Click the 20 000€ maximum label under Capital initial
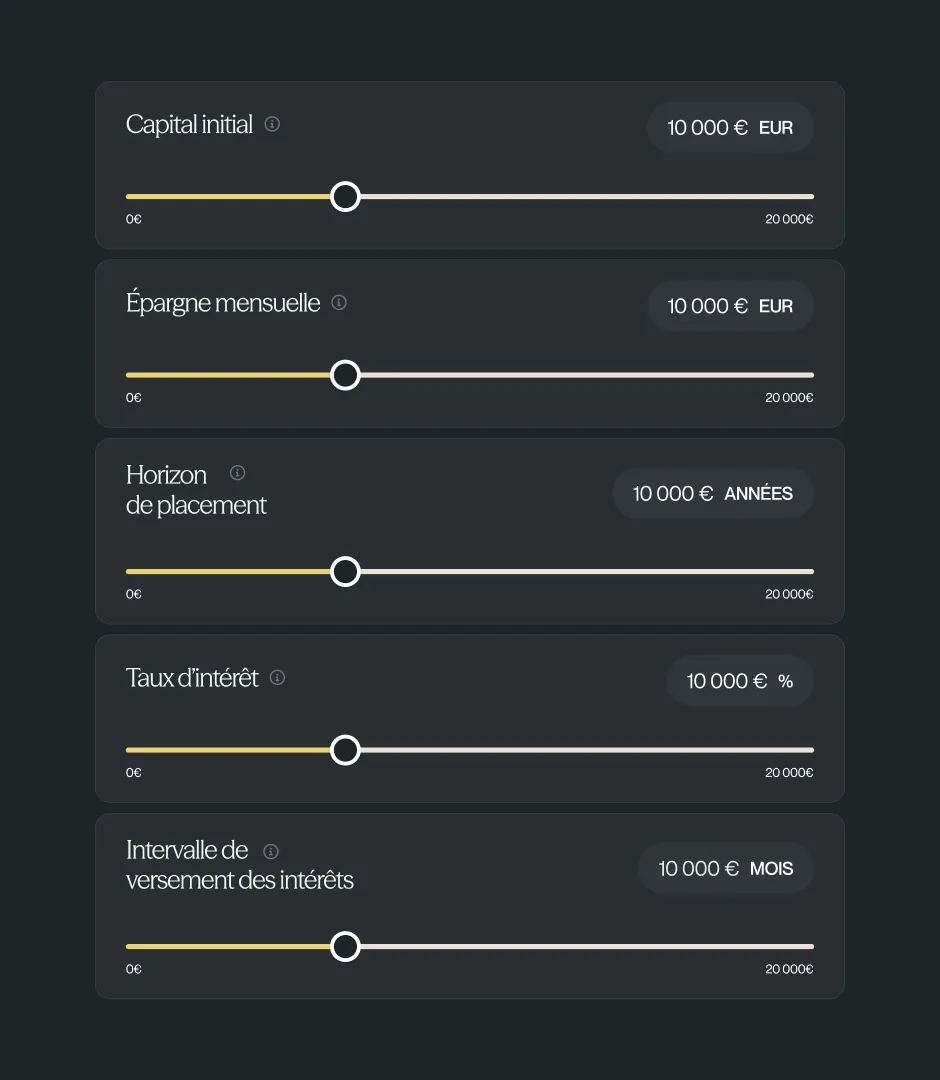 click(789, 219)
